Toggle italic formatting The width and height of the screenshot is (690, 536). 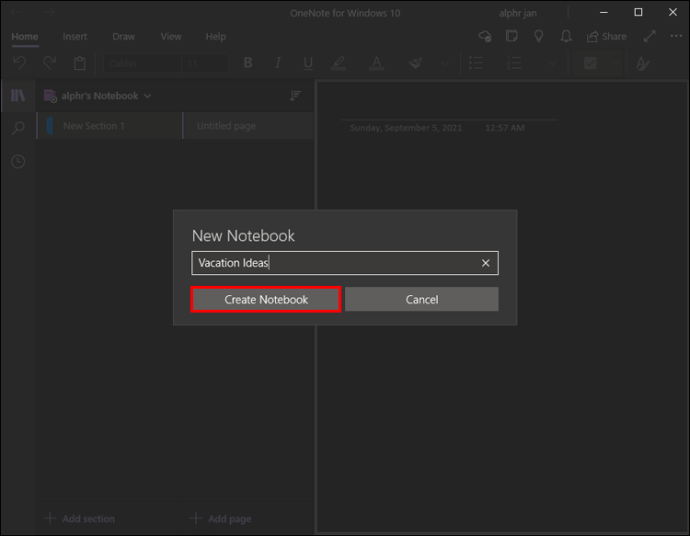(278, 63)
